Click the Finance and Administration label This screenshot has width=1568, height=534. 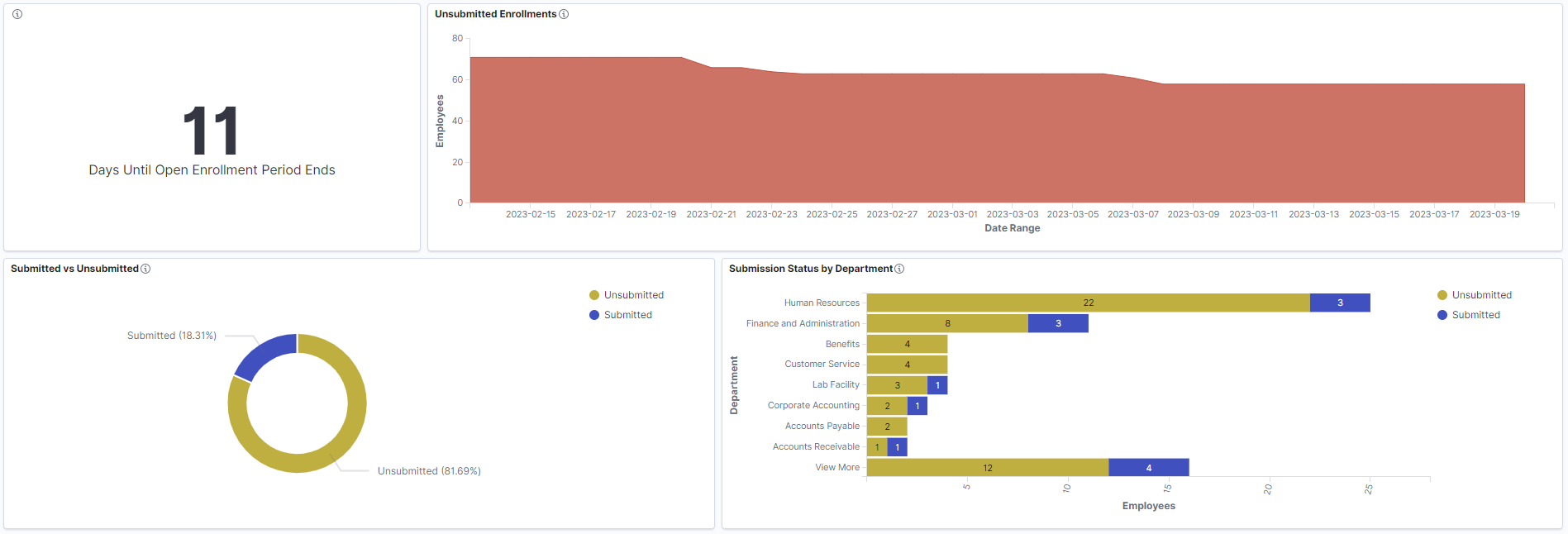click(x=803, y=323)
